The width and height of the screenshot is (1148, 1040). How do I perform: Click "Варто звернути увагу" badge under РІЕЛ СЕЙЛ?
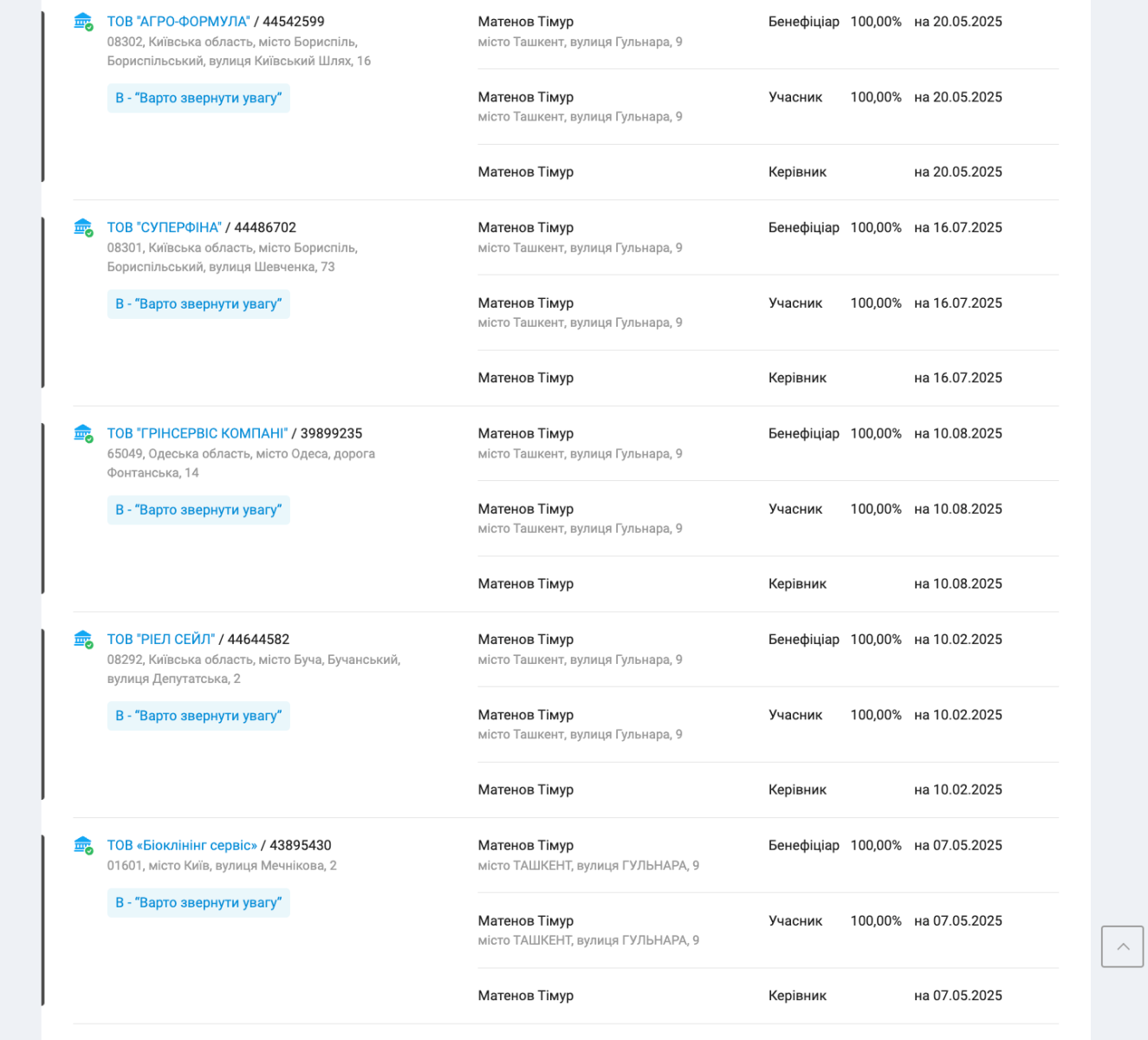click(x=198, y=716)
